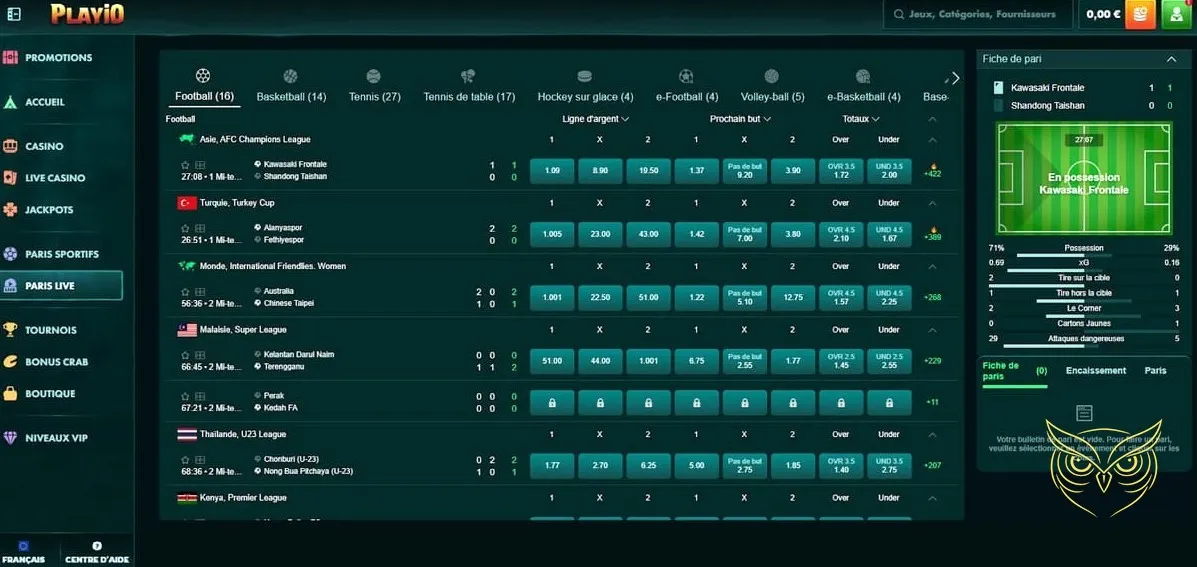Select the Hockey sur glace puck icon
Image resolution: width=1197 pixels, height=567 pixels.
(585, 76)
